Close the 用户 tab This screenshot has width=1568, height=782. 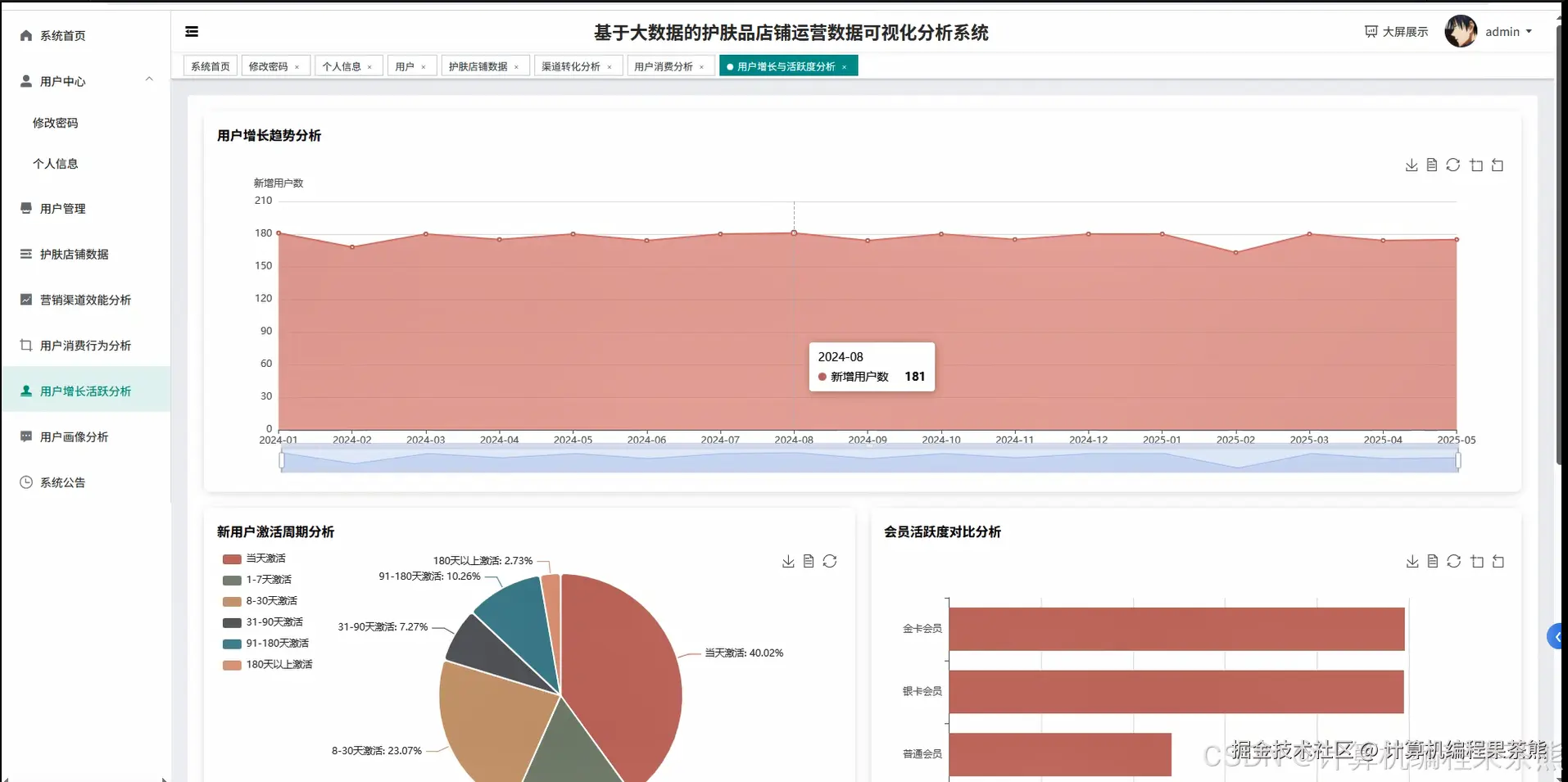(424, 67)
